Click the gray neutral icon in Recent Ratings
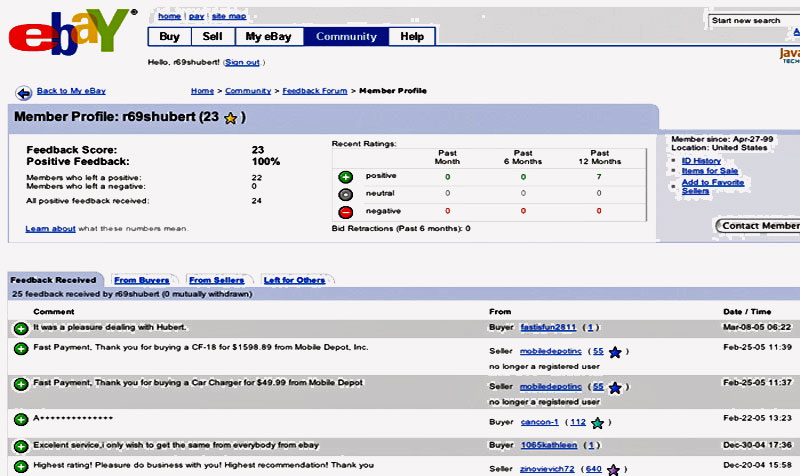Viewport: 800px width, 476px height. (x=345, y=194)
